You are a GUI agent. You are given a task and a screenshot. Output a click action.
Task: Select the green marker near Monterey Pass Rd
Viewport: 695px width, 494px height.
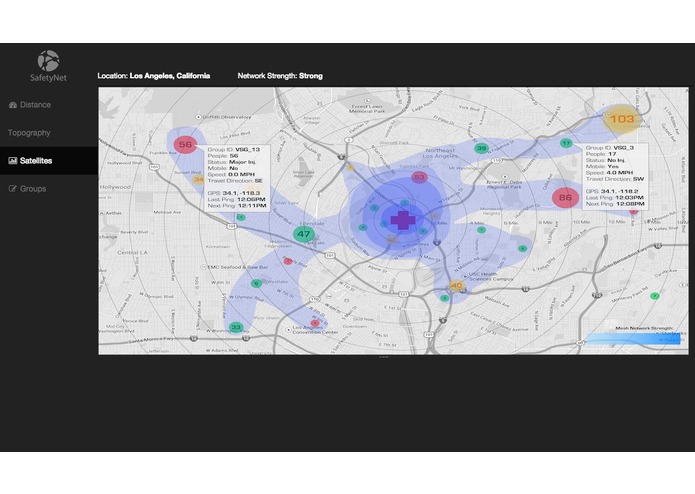654,296
